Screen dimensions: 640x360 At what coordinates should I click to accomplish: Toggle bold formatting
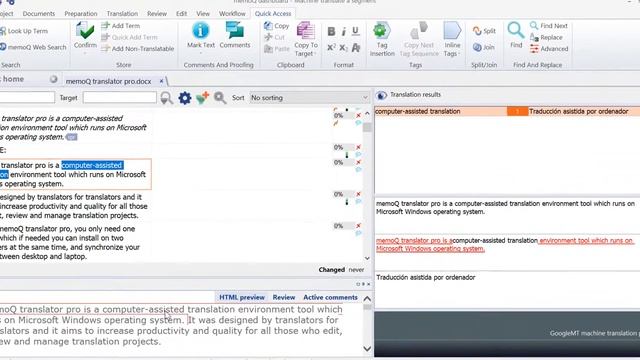[331, 31]
